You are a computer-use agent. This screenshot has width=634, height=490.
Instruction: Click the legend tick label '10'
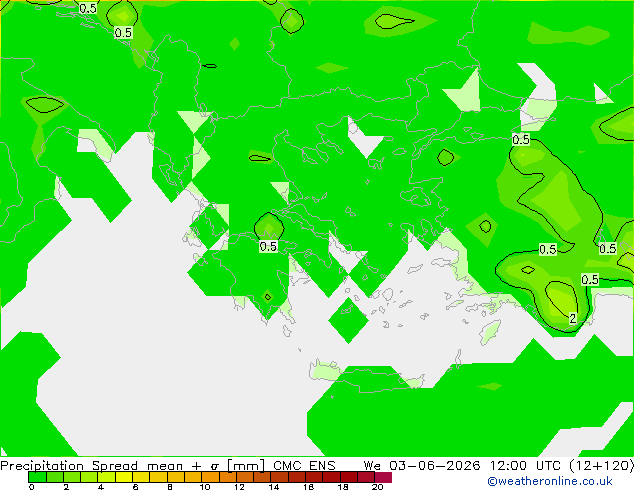coord(205,487)
